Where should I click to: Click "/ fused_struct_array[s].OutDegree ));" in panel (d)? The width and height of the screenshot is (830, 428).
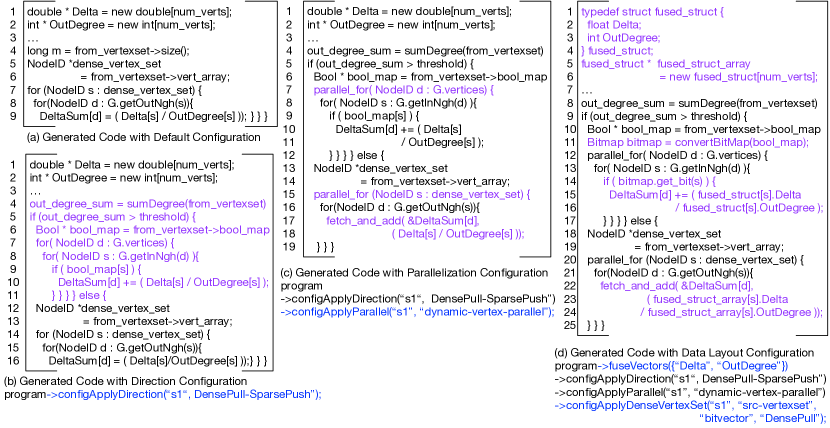732,313
